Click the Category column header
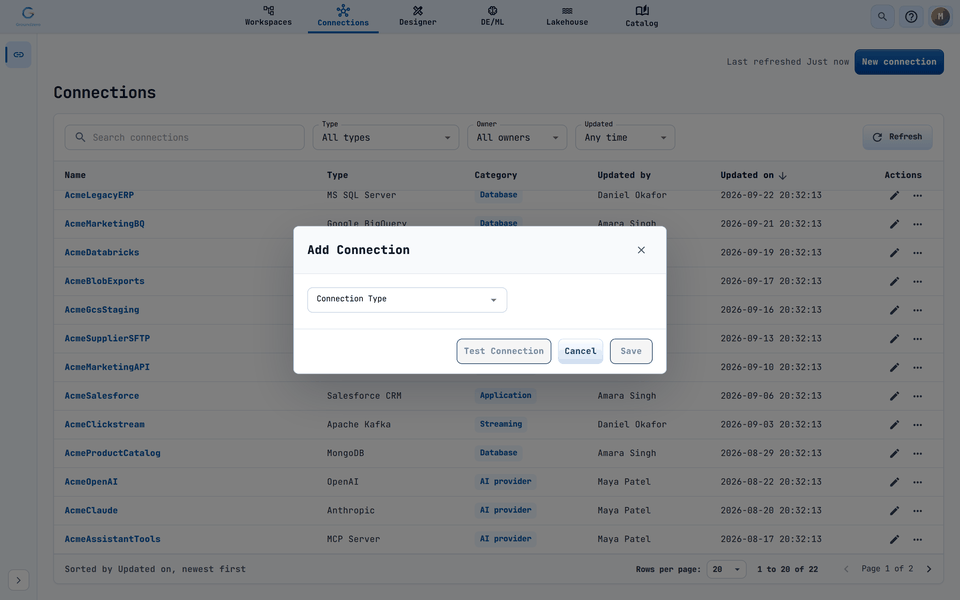 coord(496,175)
